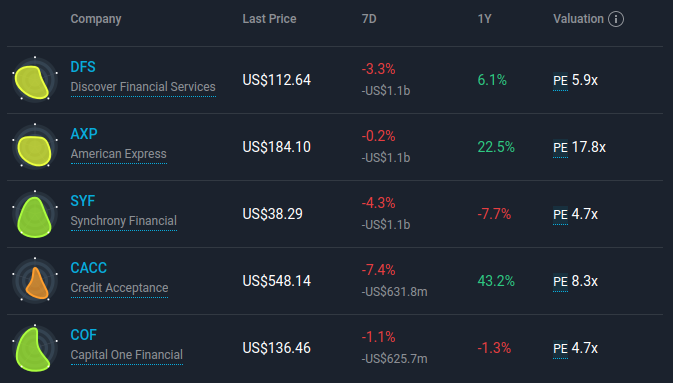Viewport: 673px width, 383px height.
Task: Open the CACC ticker link
Action: pos(88,268)
